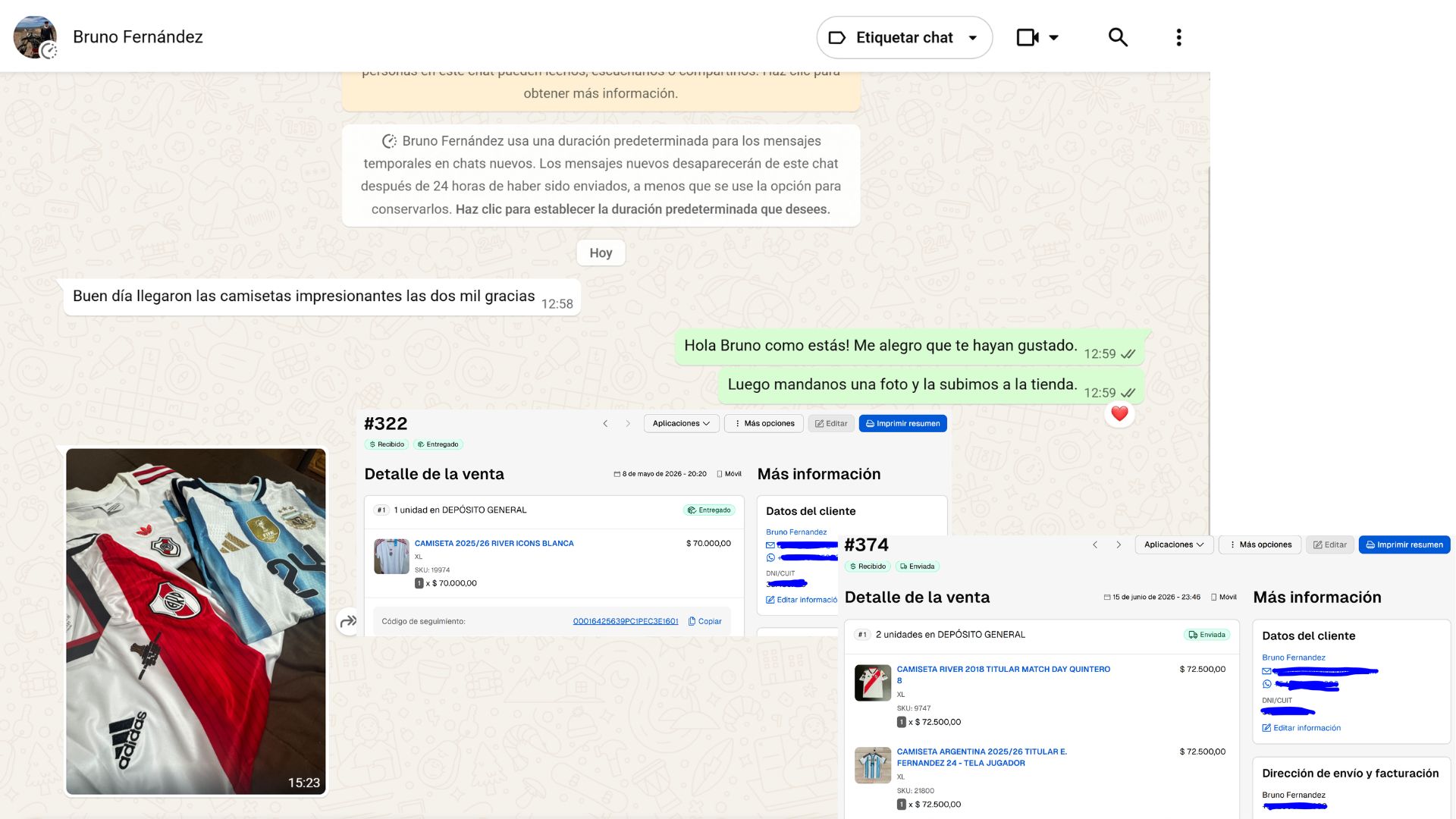1456x819 pixels.
Task: Open the temporary messages duration notice
Action: tap(601, 175)
